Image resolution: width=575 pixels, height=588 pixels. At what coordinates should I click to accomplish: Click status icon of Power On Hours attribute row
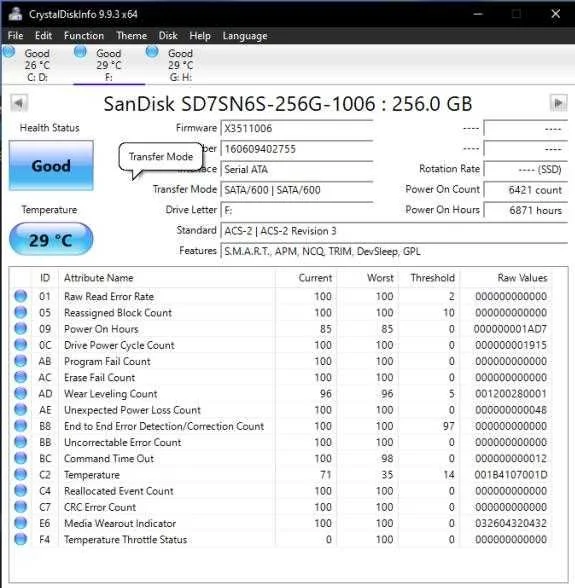(x=21, y=328)
